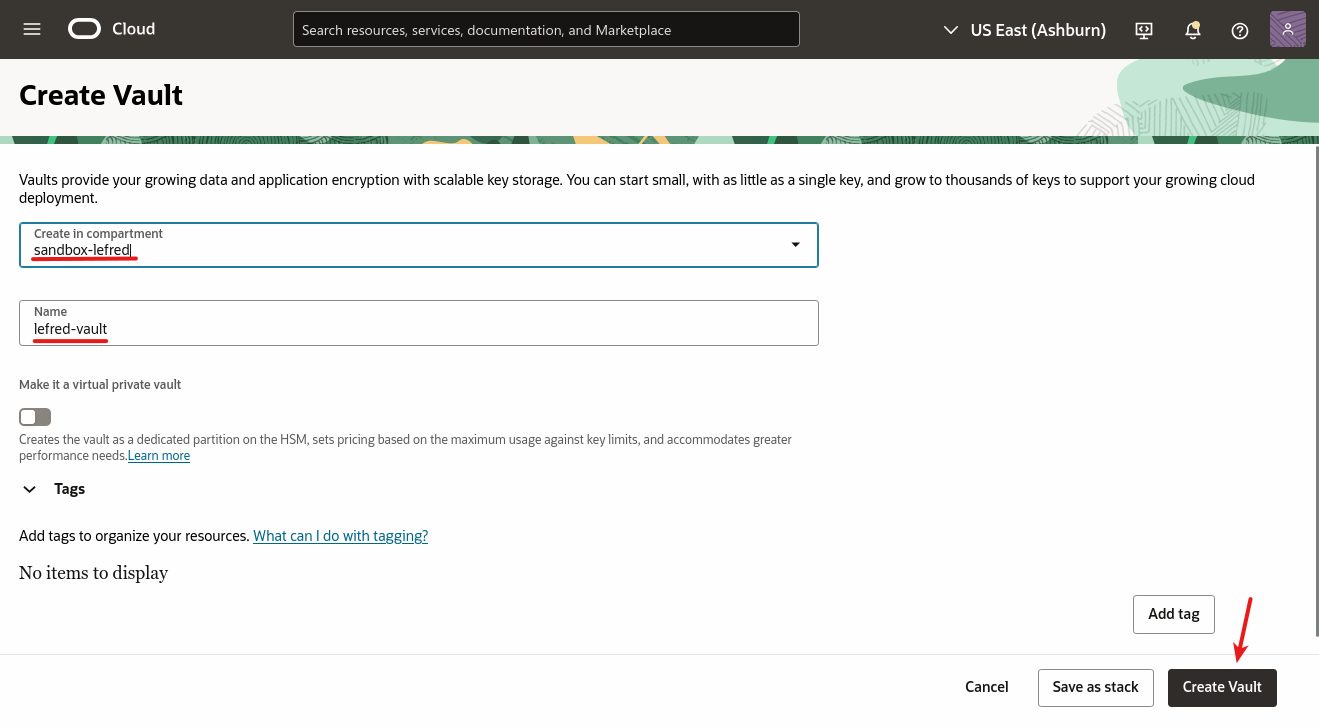The image size is (1319, 727).
Task: Open the profile avatar menu
Action: [x=1287, y=29]
